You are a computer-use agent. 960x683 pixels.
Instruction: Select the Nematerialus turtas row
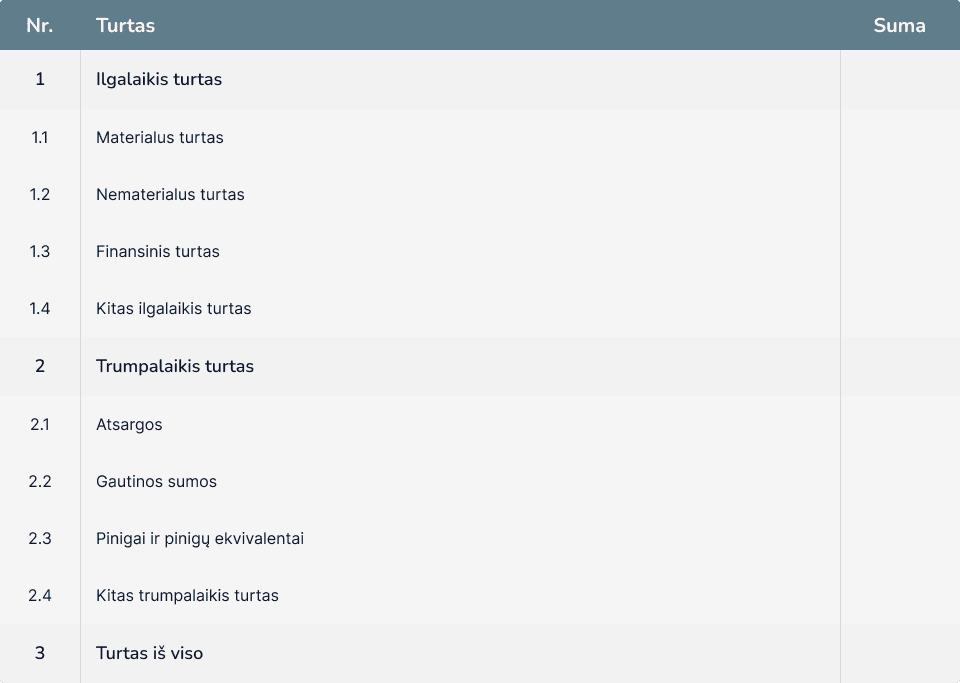480,195
